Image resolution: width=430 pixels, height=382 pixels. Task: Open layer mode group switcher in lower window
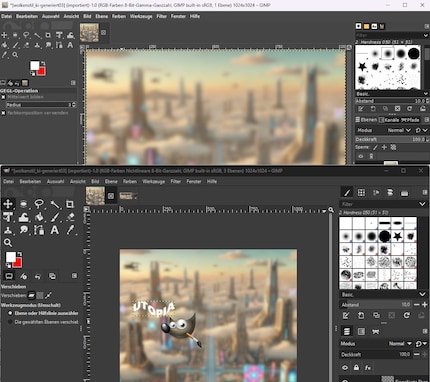tap(421, 343)
